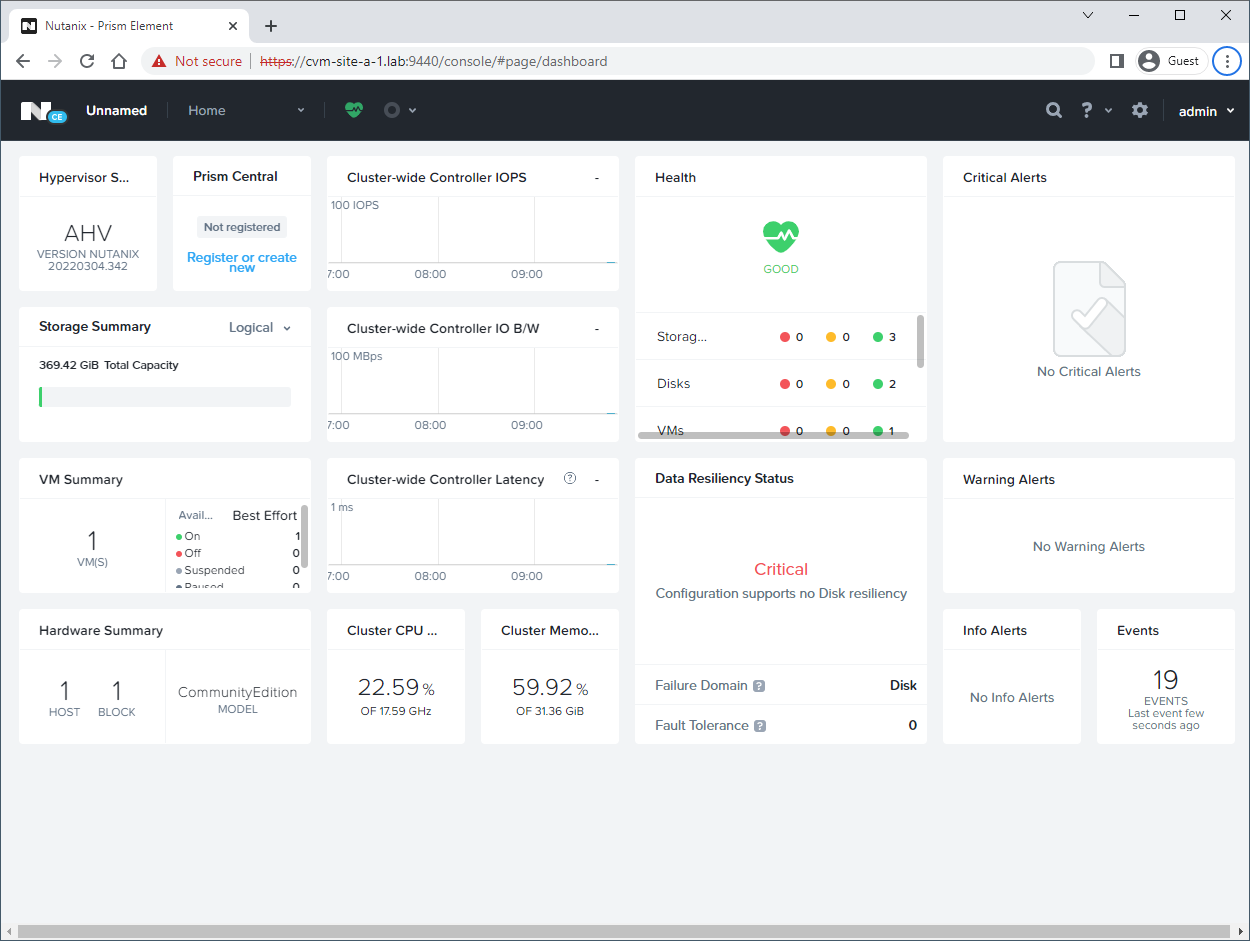This screenshot has height=941, width=1250.
Task: Click the Nutanix CE logo
Action: tap(43, 111)
